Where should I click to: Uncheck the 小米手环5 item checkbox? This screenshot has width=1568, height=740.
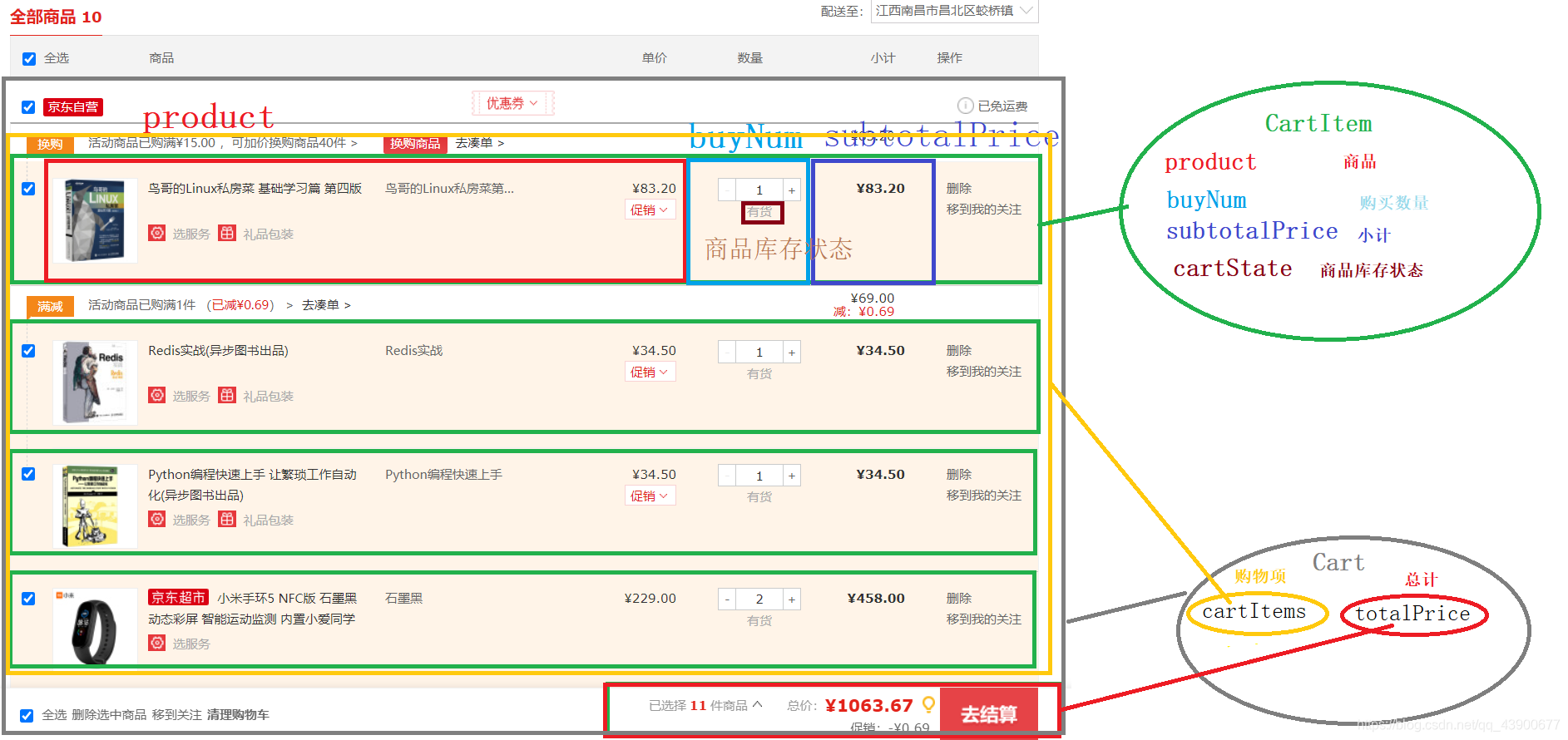pos(28,599)
